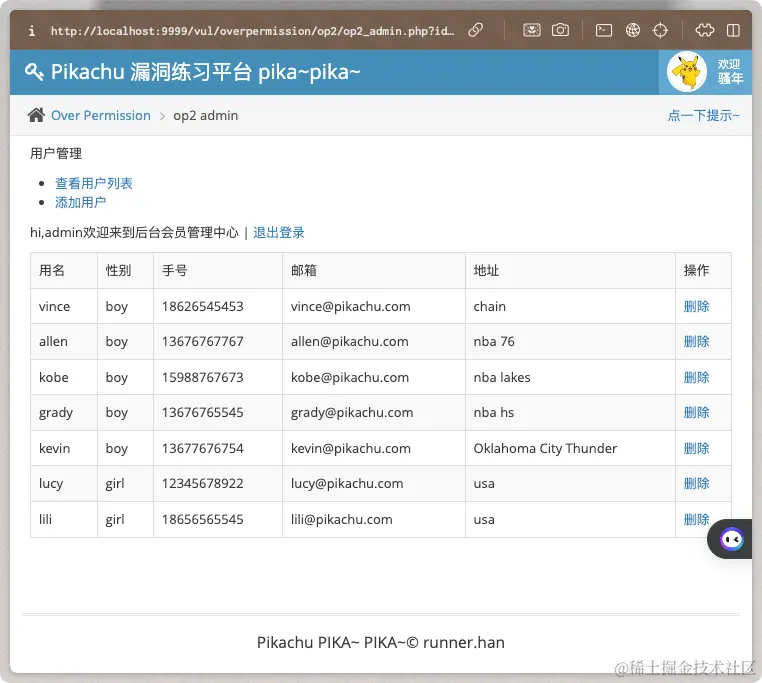This screenshot has height=683, width=762.
Task: Open the extensions puzzle icon
Action: pos(705,30)
